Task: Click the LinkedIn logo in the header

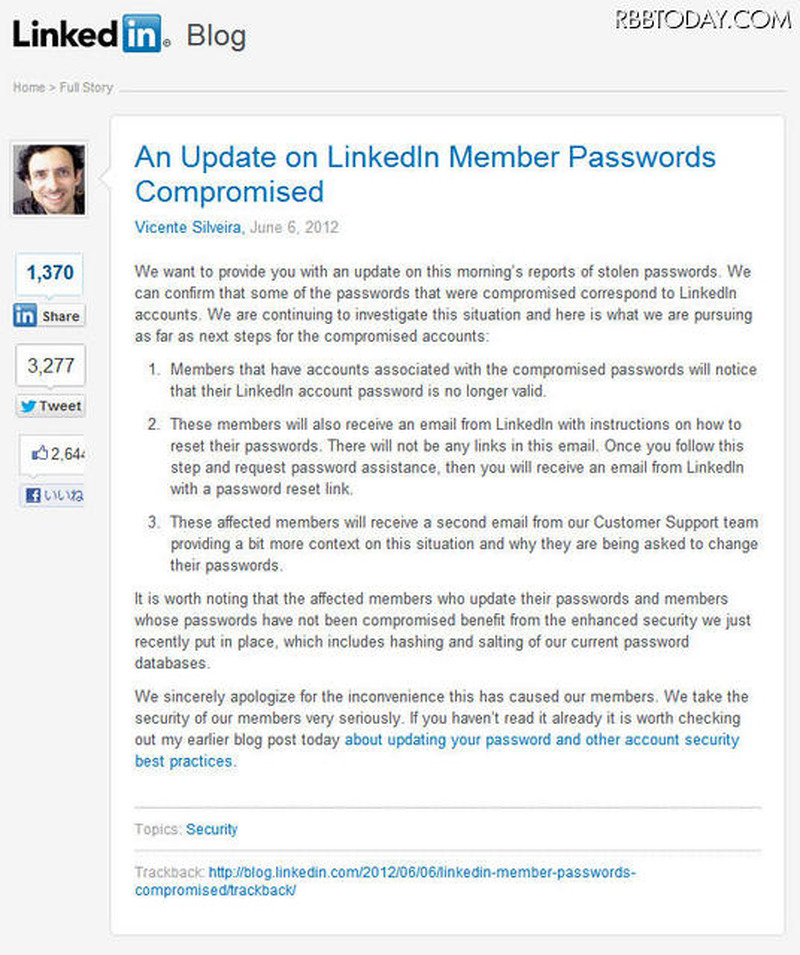Action: pos(90,36)
